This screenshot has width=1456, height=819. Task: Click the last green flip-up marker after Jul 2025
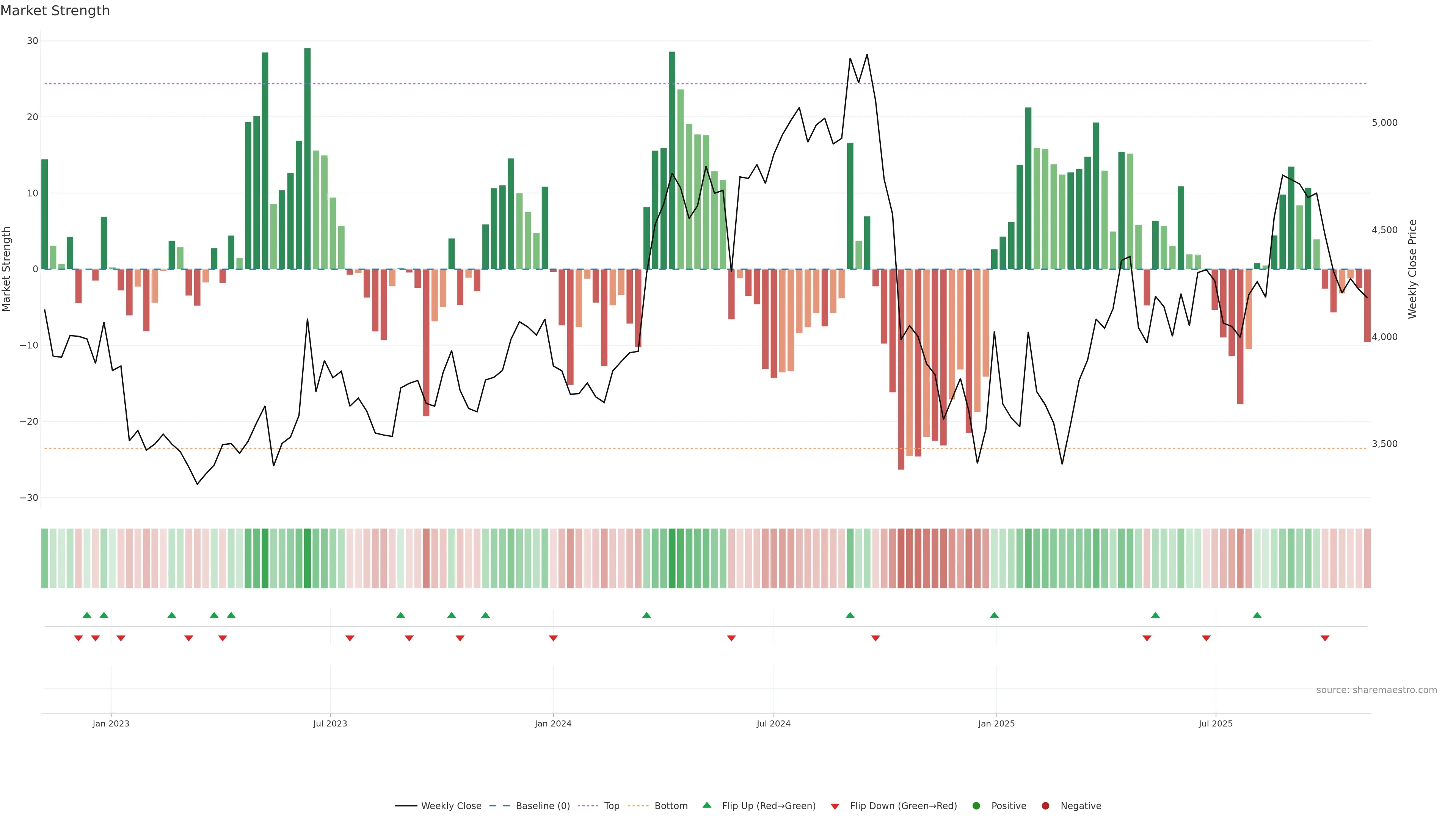(x=1257, y=615)
